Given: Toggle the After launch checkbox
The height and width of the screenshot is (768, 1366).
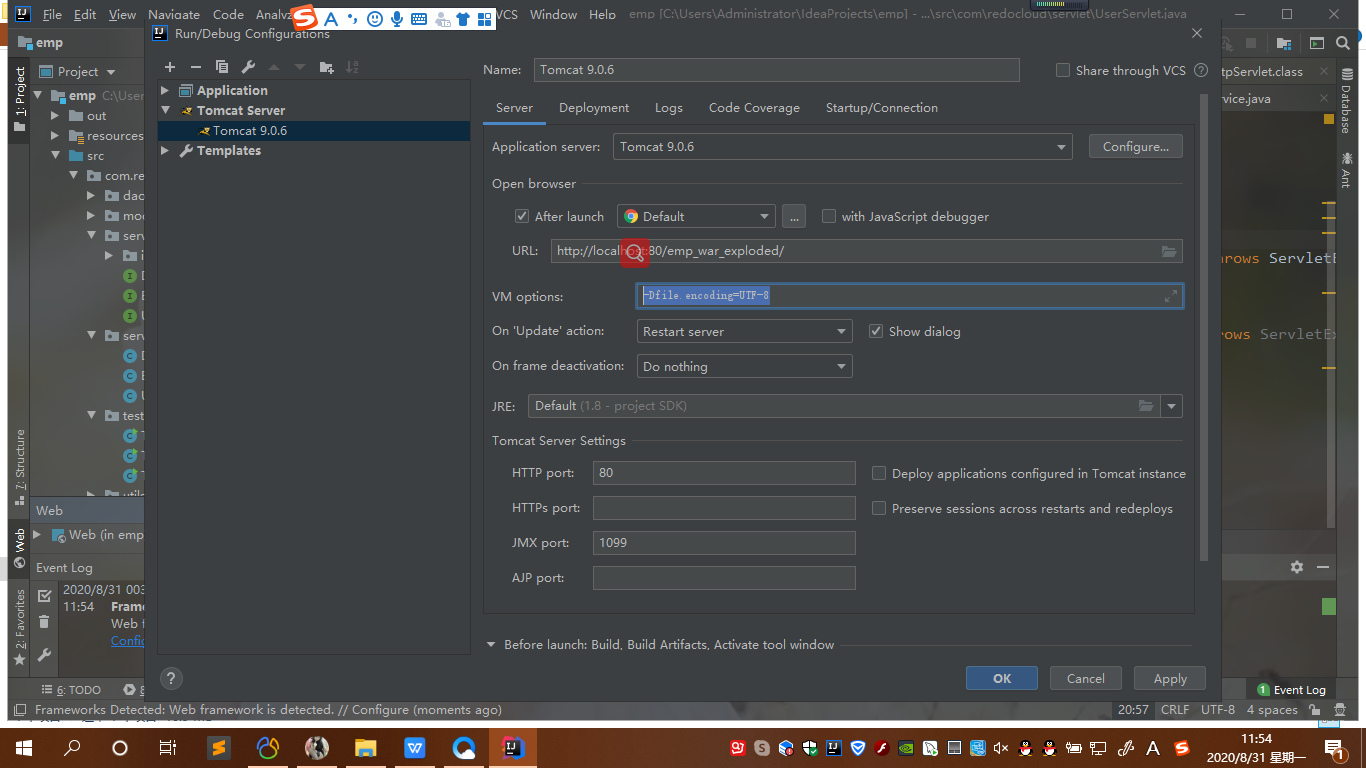Looking at the screenshot, I should [x=522, y=216].
